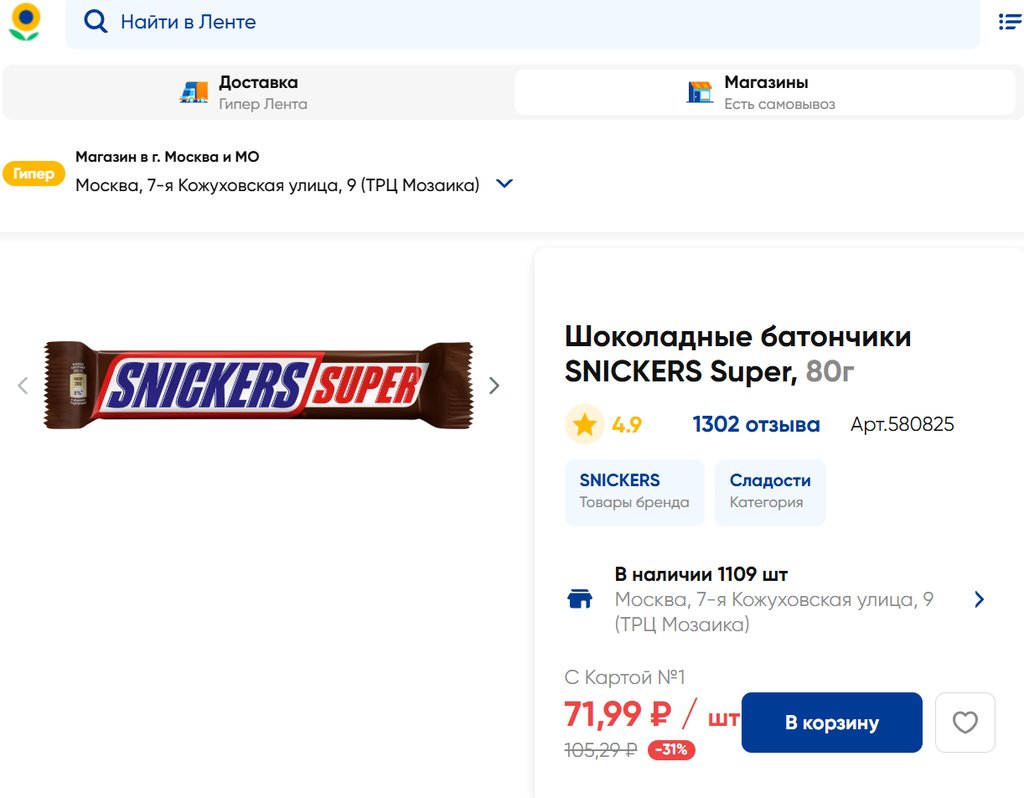The width and height of the screenshot is (1024, 798).
Task: Switch to the Доставка tab
Action: pyautogui.click(x=258, y=92)
